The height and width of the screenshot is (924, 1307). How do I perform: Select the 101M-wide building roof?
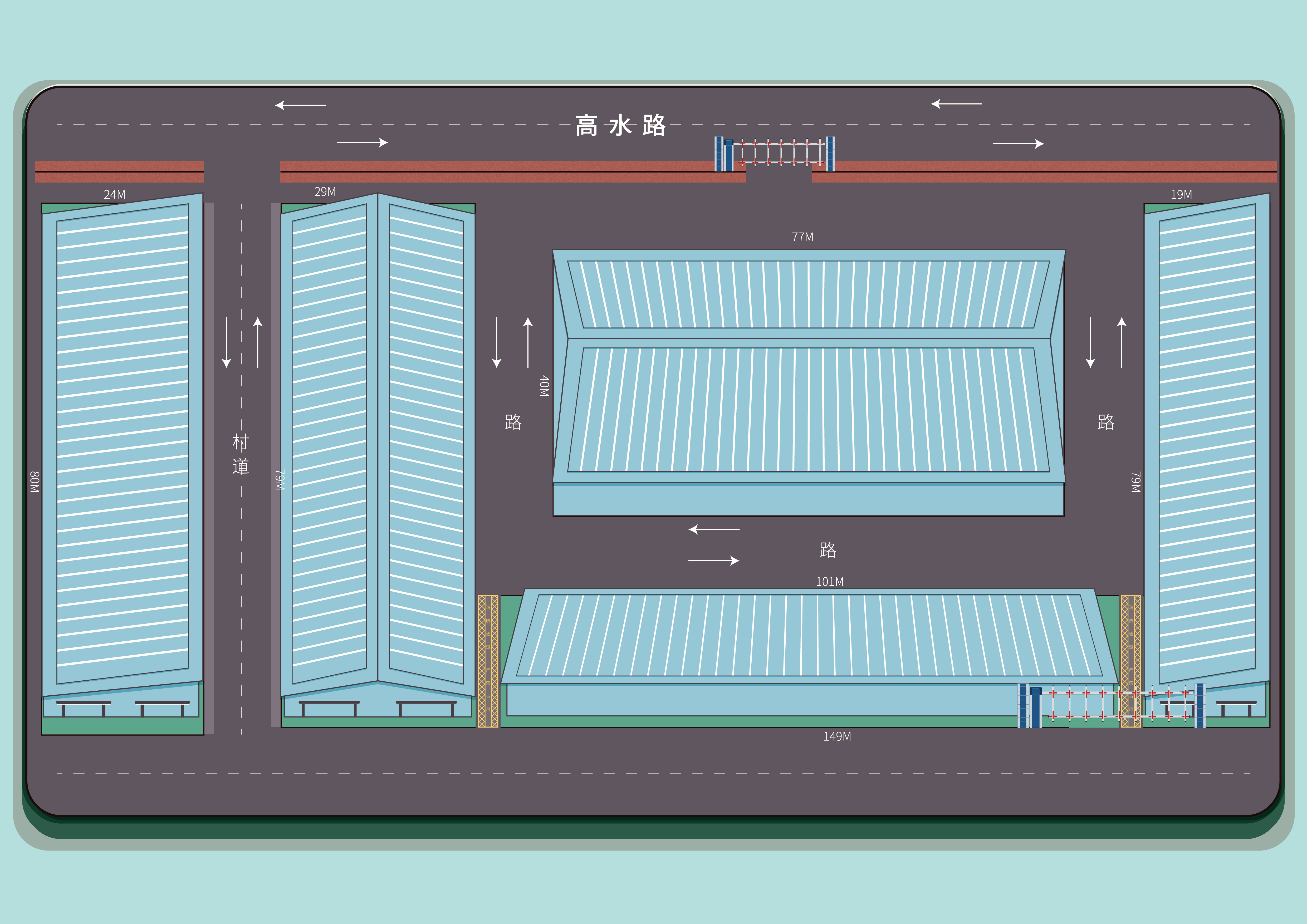coord(810,636)
